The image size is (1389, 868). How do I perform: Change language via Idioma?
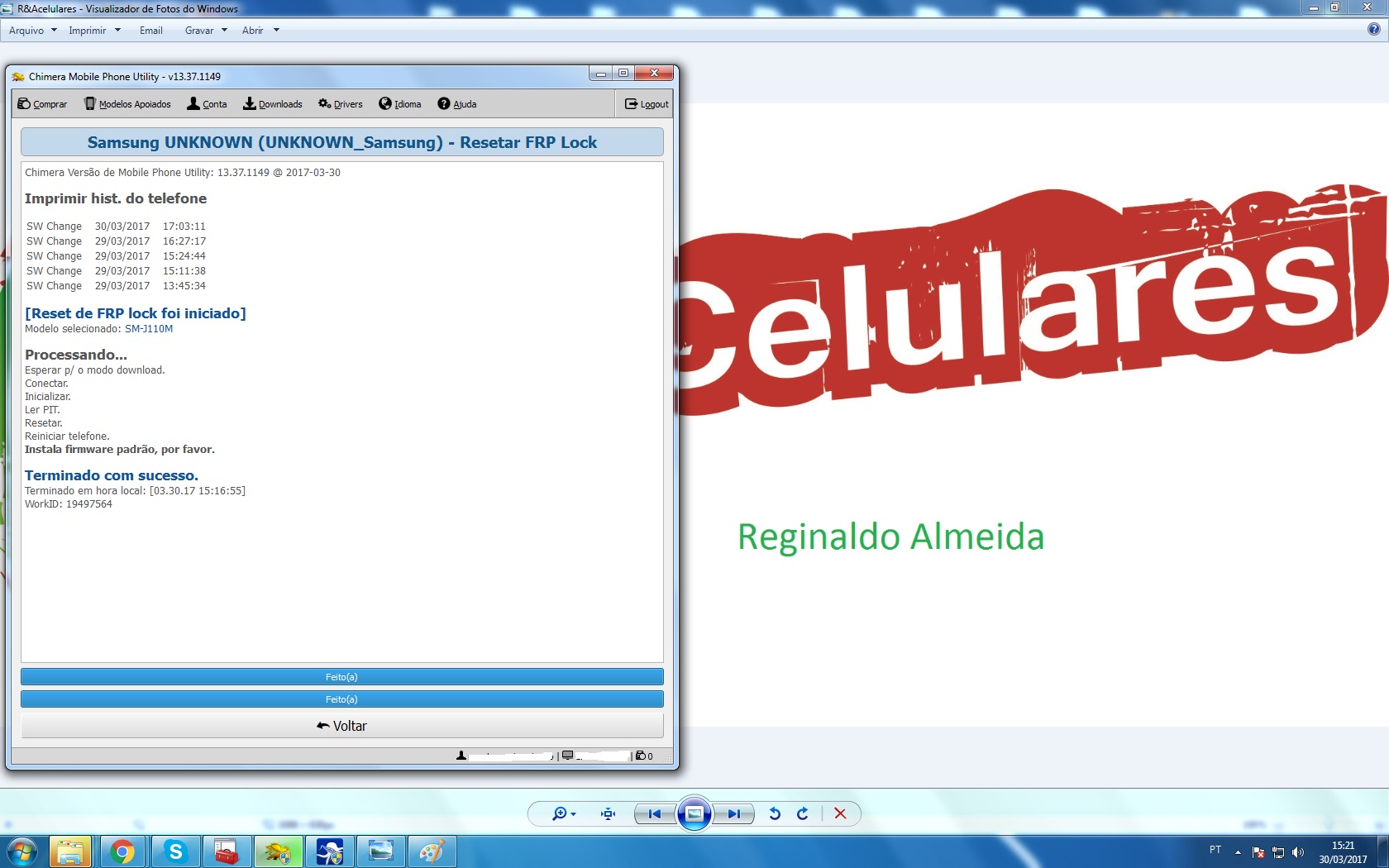tap(400, 104)
